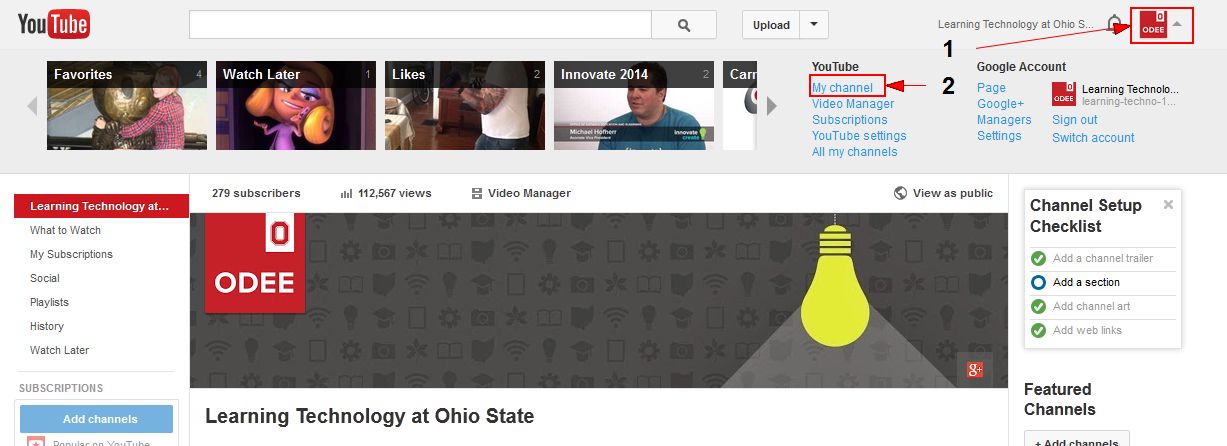Select the Add web links checklist item
Image resolution: width=1227 pixels, height=446 pixels.
click(1087, 330)
